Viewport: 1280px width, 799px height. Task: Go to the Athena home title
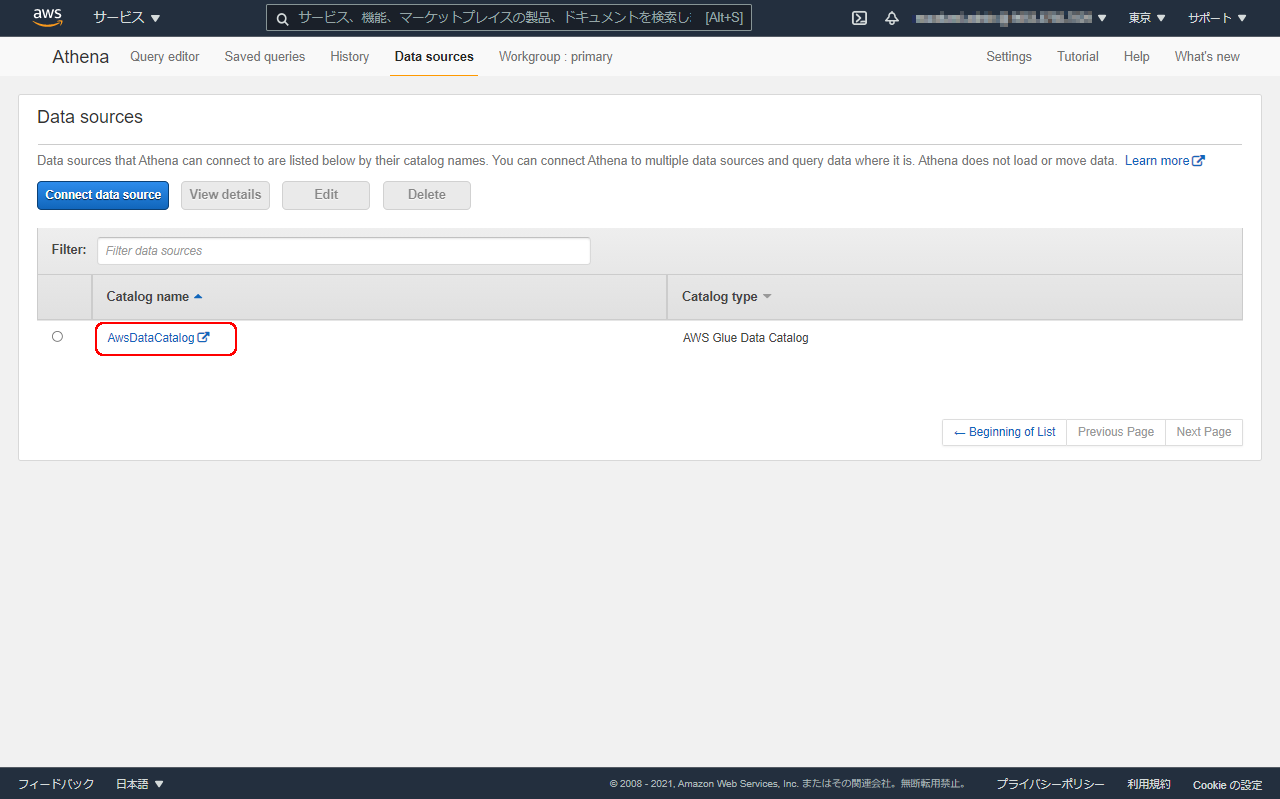81,57
